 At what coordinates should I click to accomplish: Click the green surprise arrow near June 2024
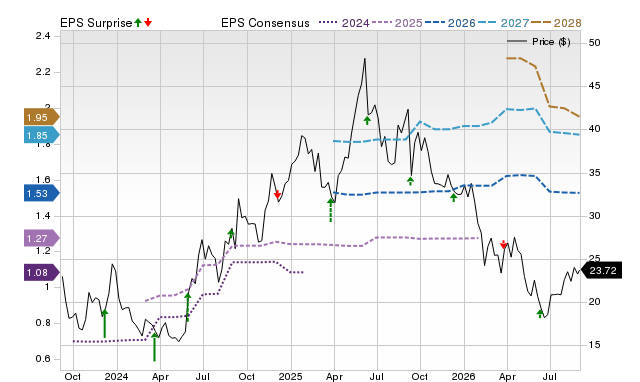[x=188, y=307]
